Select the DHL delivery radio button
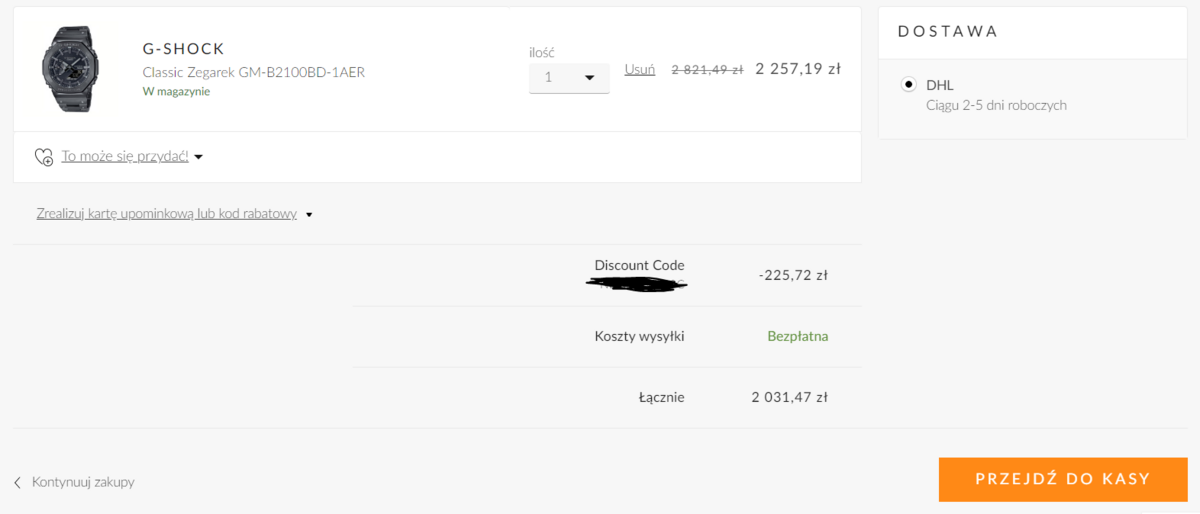 click(908, 85)
